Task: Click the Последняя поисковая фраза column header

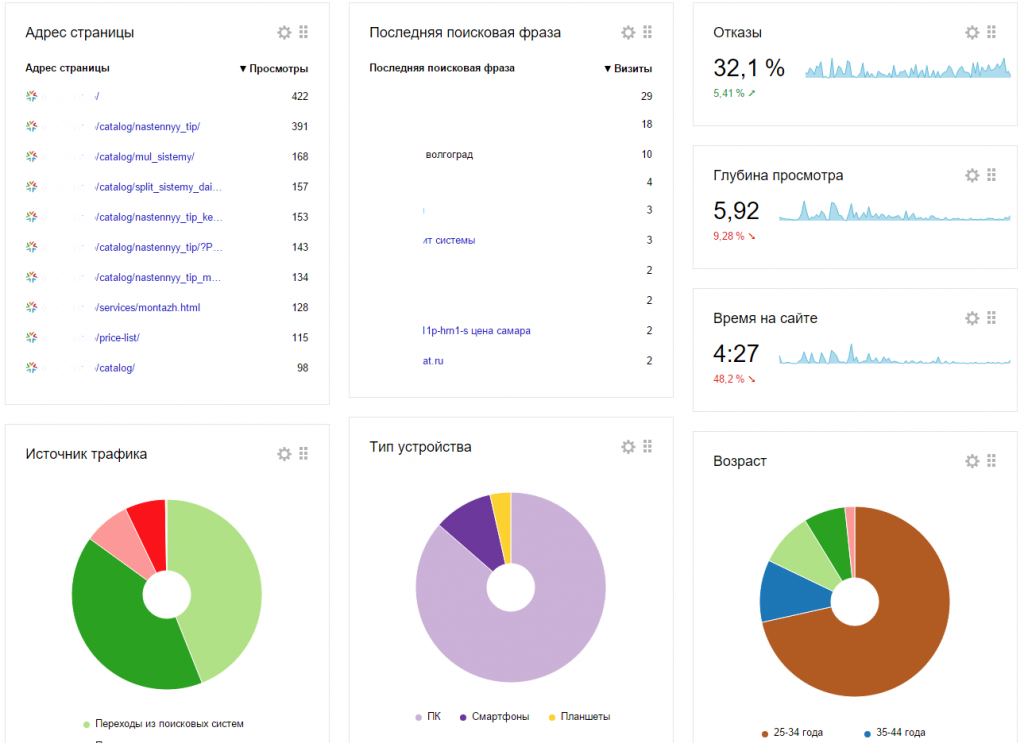Action: pyautogui.click(x=442, y=68)
